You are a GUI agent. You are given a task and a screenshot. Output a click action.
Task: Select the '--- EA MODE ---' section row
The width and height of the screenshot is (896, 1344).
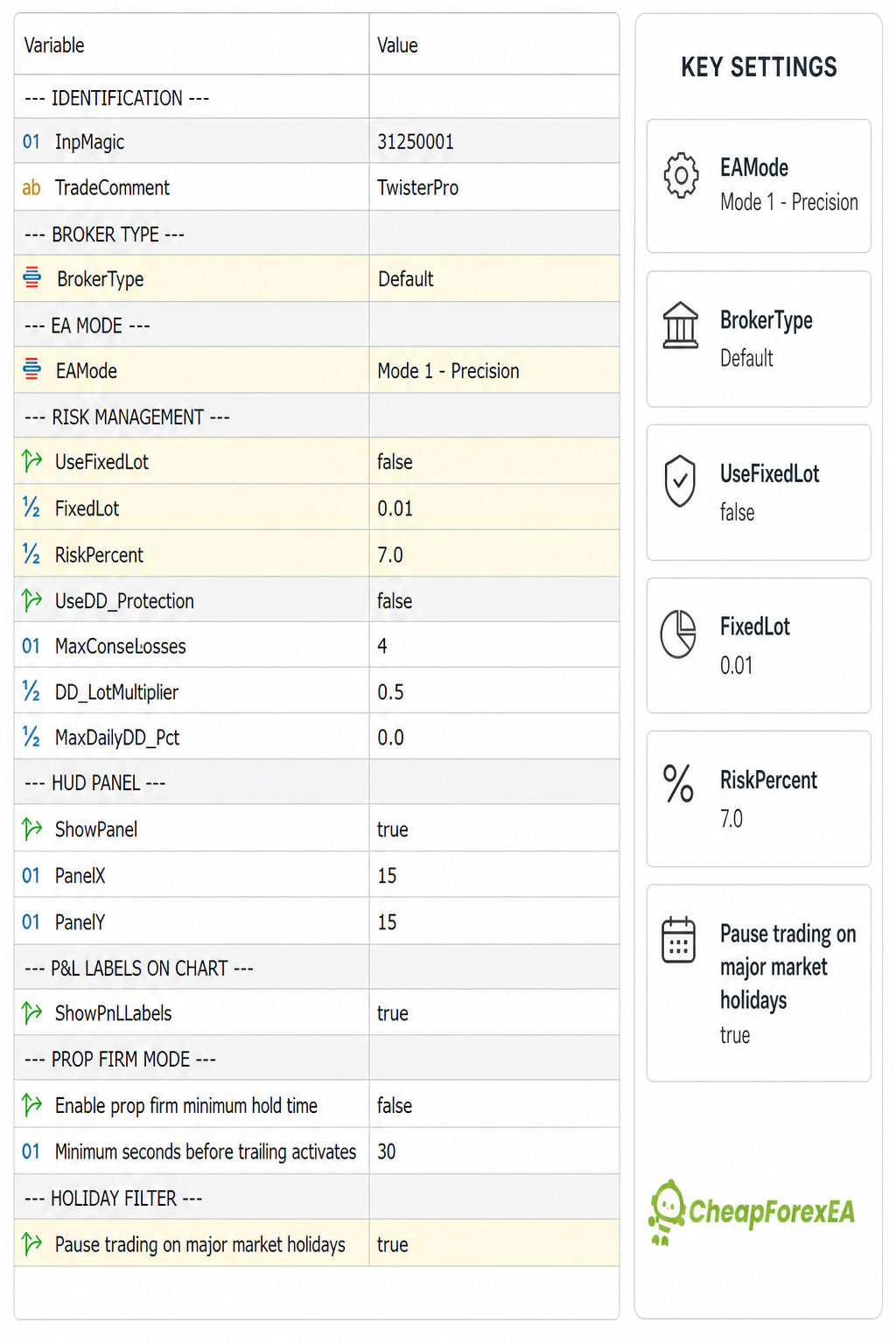[x=317, y=325]
